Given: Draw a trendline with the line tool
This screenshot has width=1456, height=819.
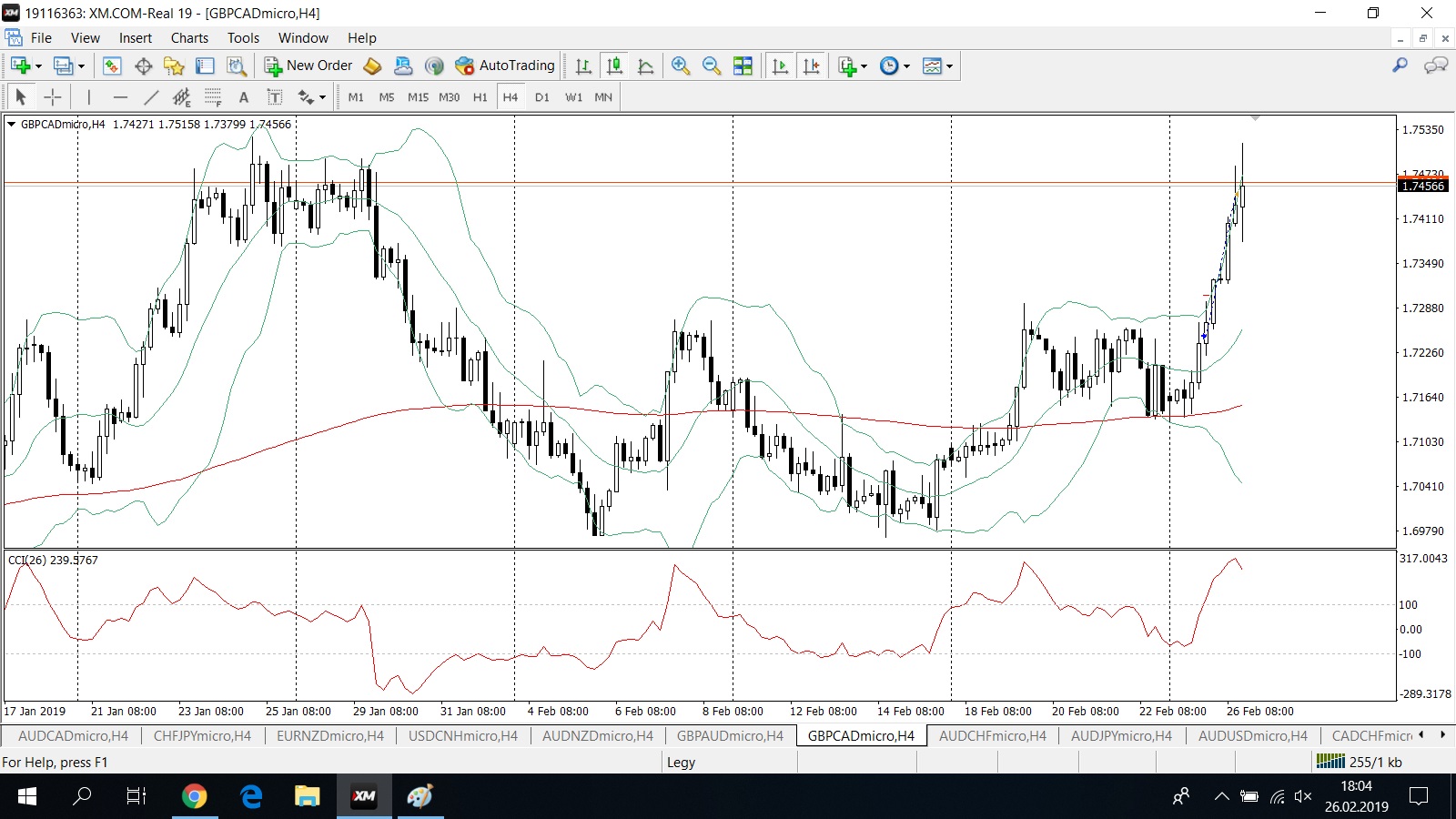Looking at the screenshot, I should 151,97.
